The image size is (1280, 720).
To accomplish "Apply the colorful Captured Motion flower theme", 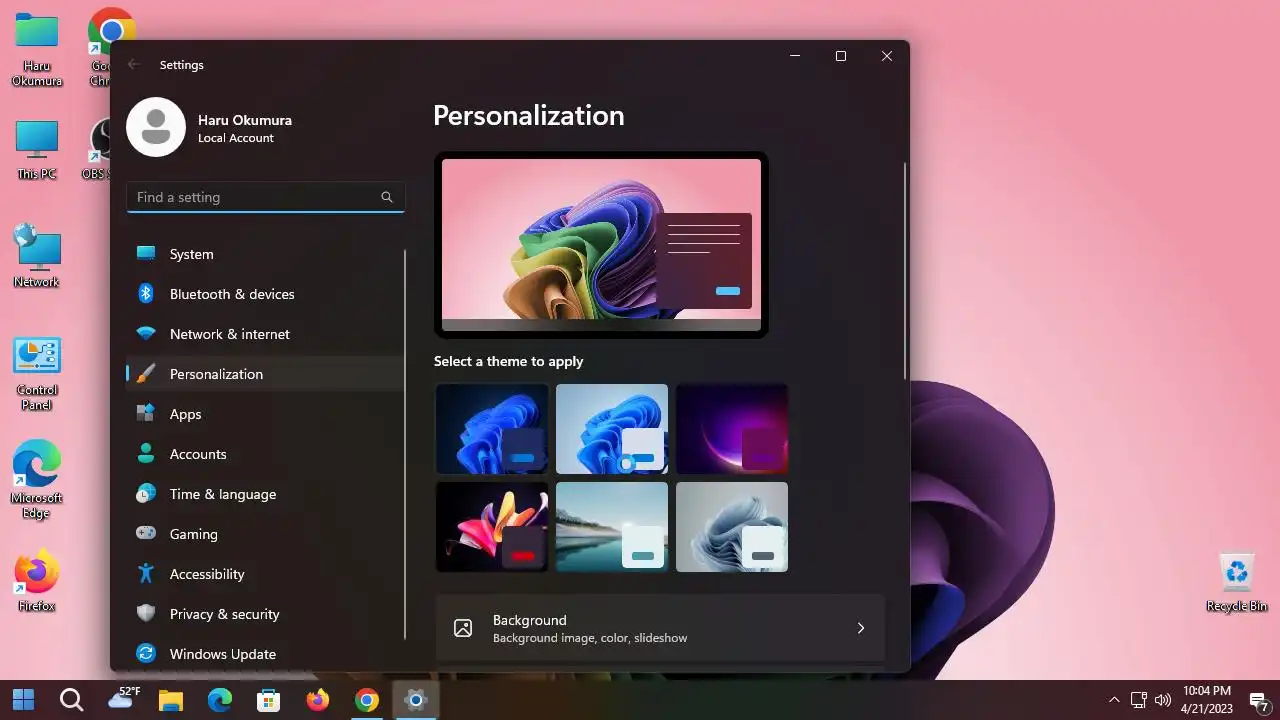I will click(492, 527).
